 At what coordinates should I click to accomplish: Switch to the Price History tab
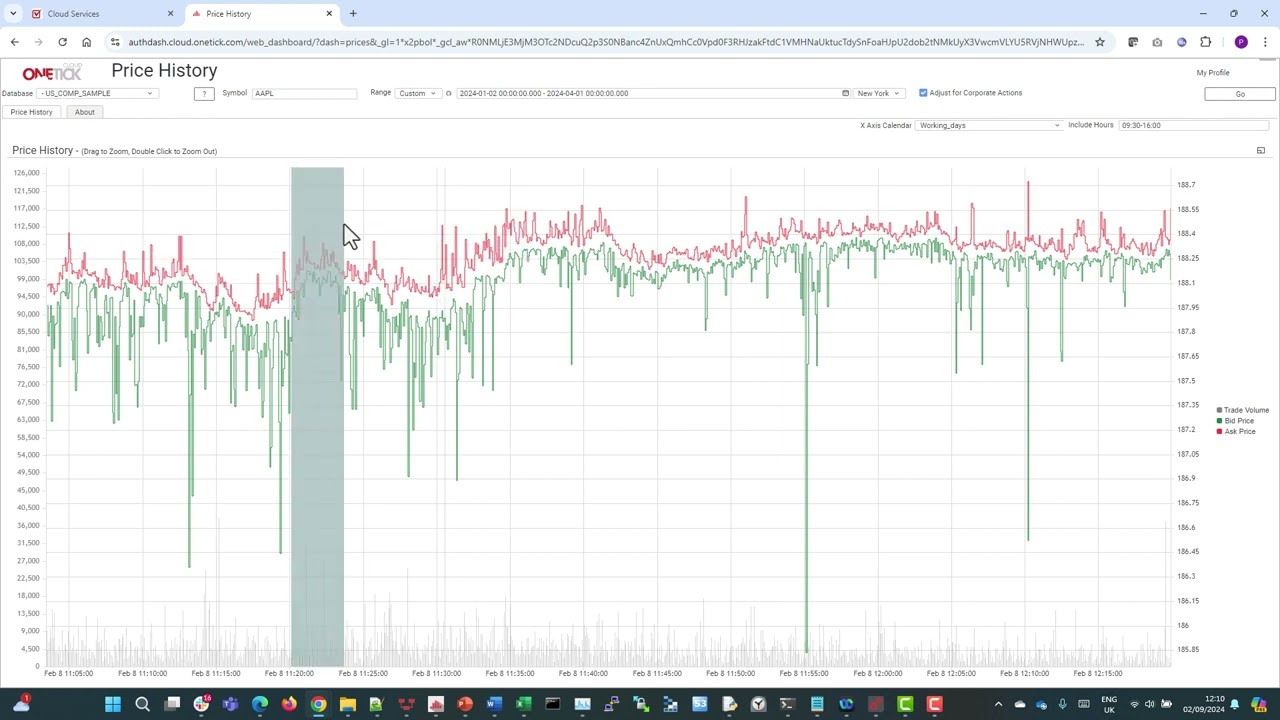pos(31,112)
